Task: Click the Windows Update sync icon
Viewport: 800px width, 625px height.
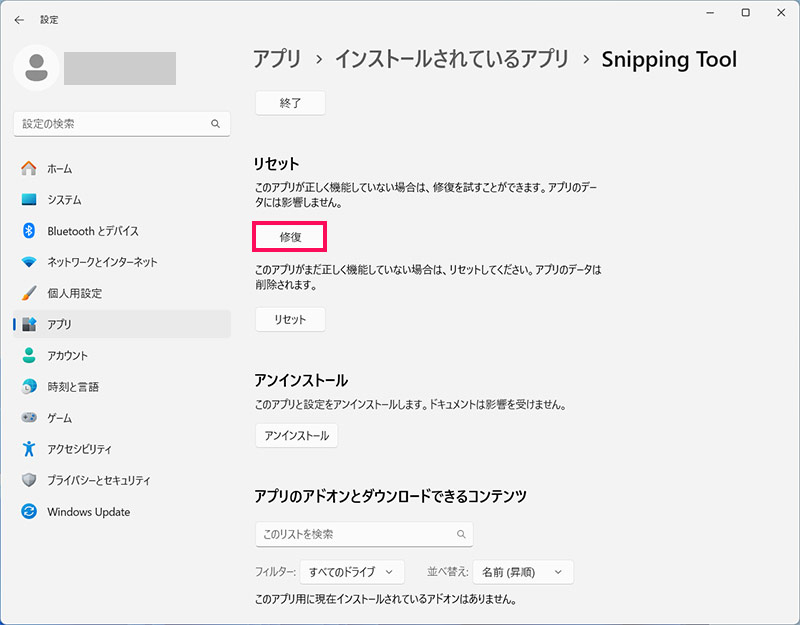Action: pyautogui.click(x=29, y=511)
